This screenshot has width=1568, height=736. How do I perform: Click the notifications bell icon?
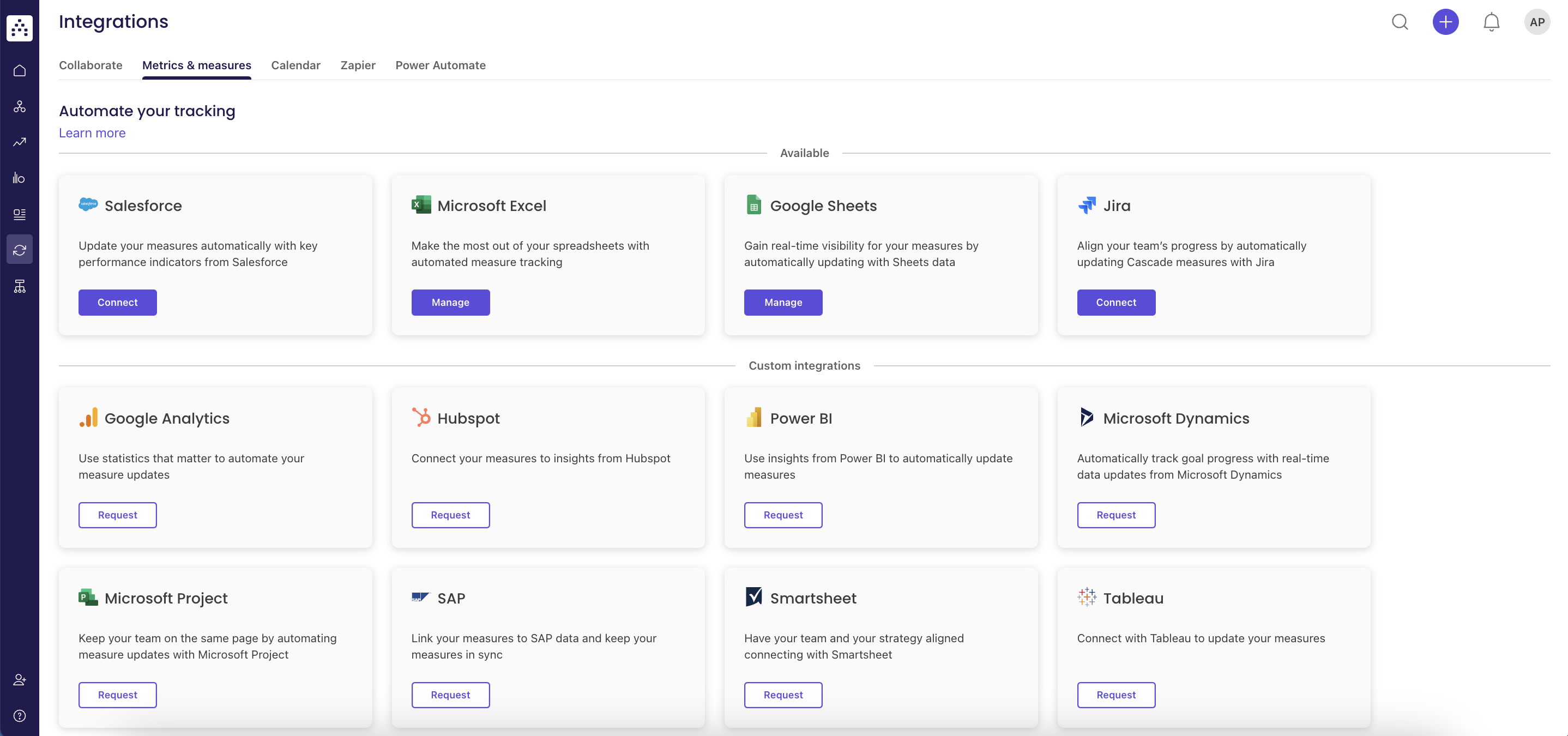point(1491,22)
